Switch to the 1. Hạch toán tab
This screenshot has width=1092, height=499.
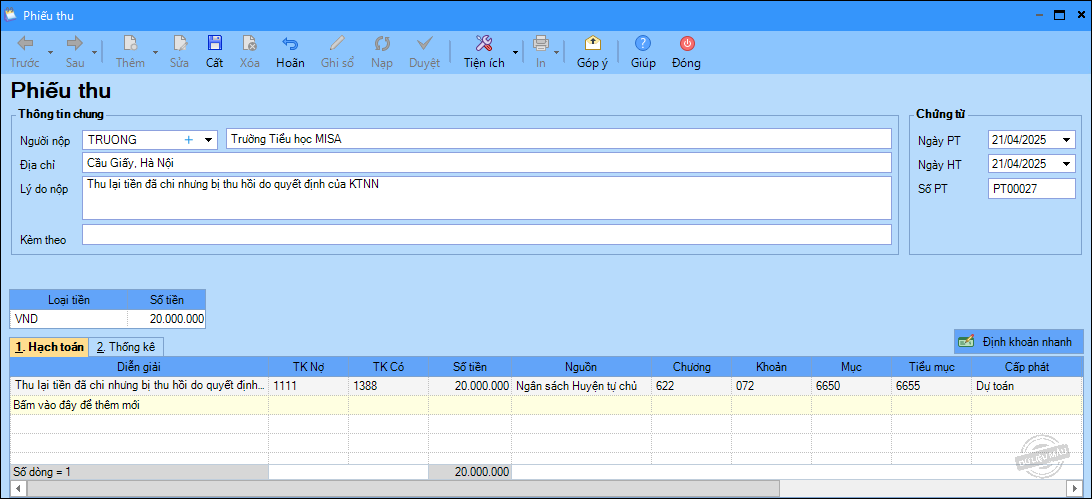pyautogui.click(x=49, y=347)
